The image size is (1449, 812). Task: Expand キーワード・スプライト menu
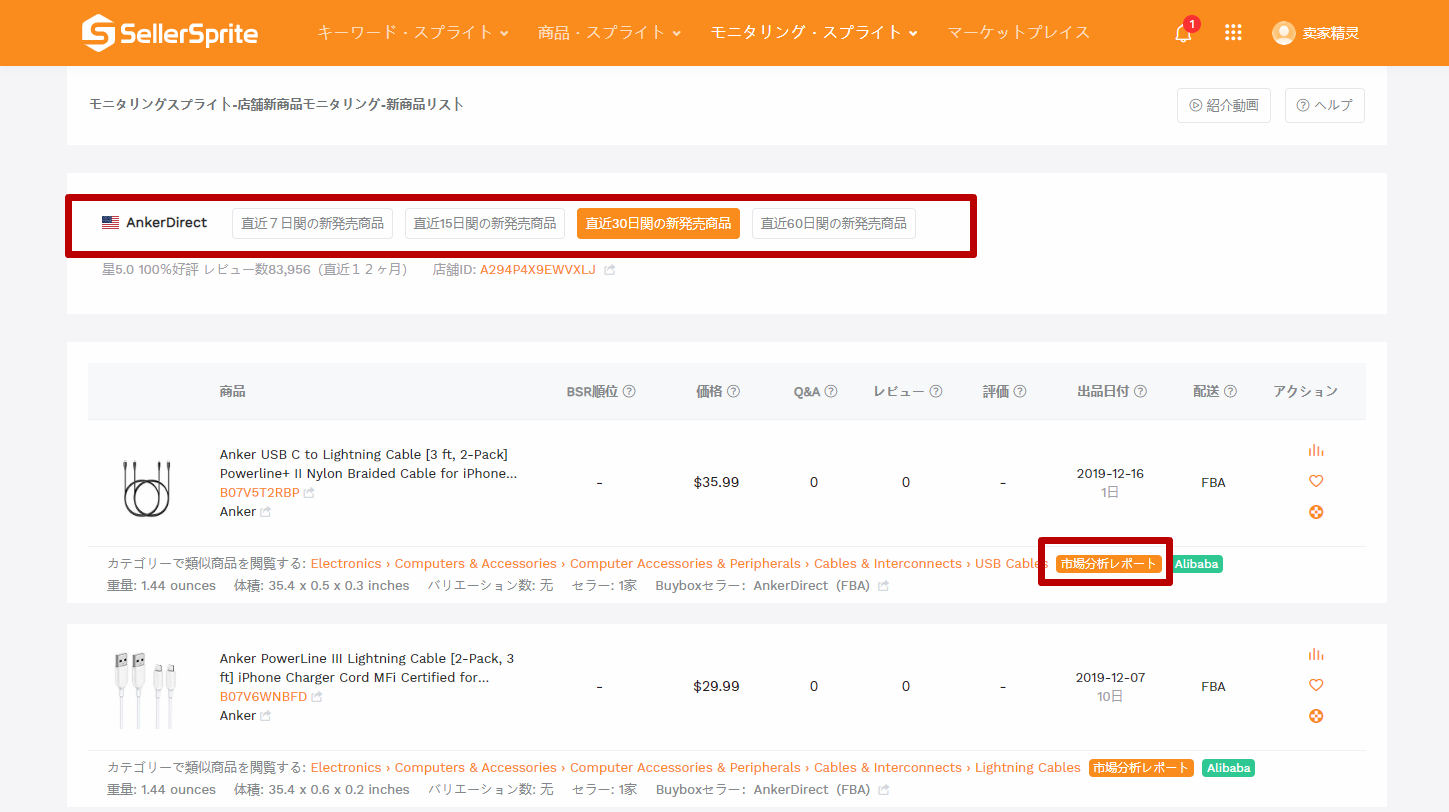click(412, 32)
